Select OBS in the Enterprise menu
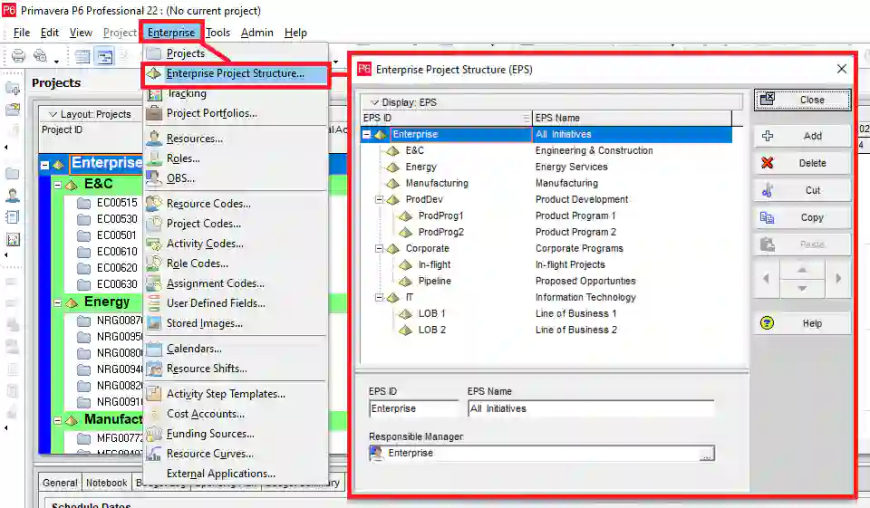The image size is (870, 508). click(x=180, y=178)
